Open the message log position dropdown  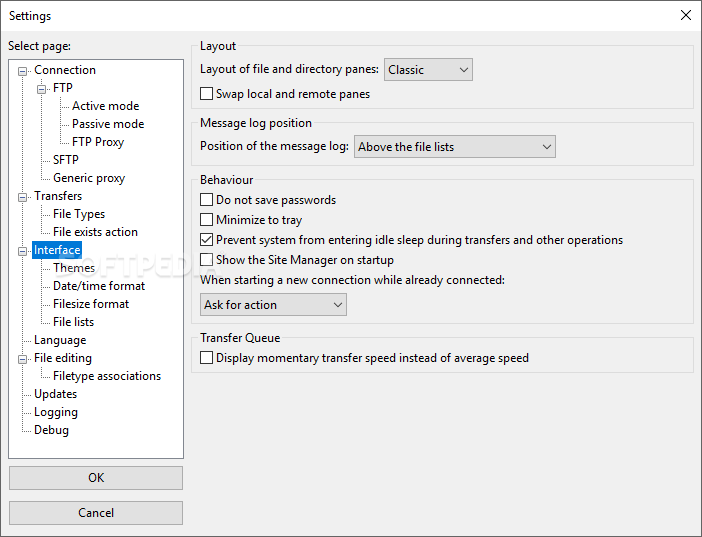pyautogui.click(x=454, y=147)
